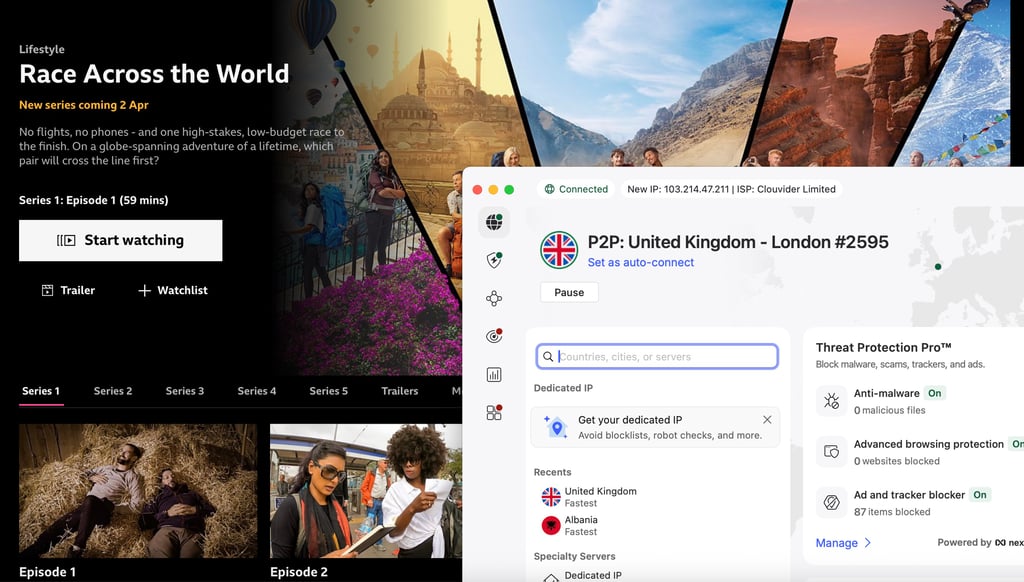Viewport: 1024px width, 582px height.
Task: Switch to the Series 3 tab
Action: coord(185,391)
